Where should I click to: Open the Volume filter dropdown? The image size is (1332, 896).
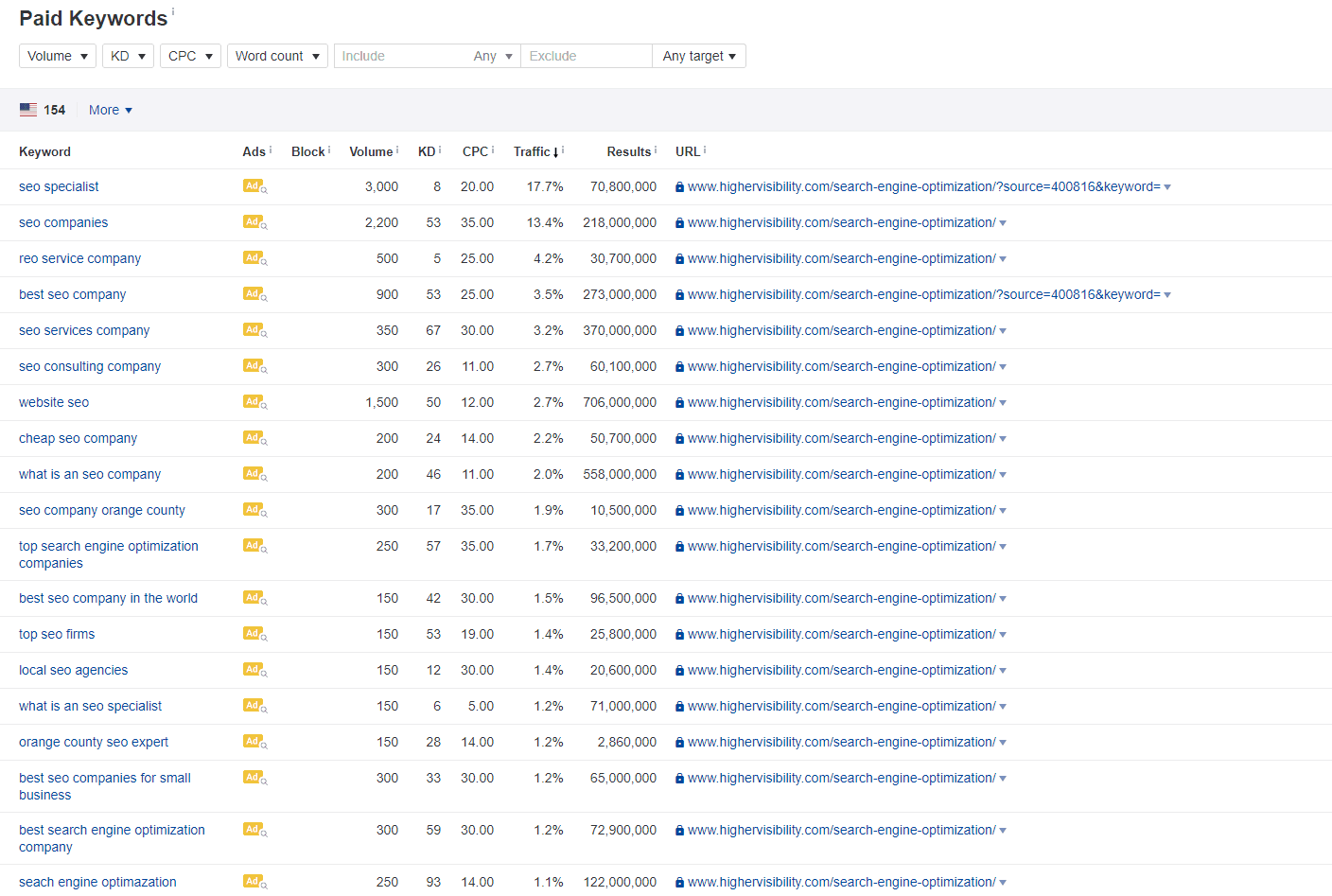point(57,55)
